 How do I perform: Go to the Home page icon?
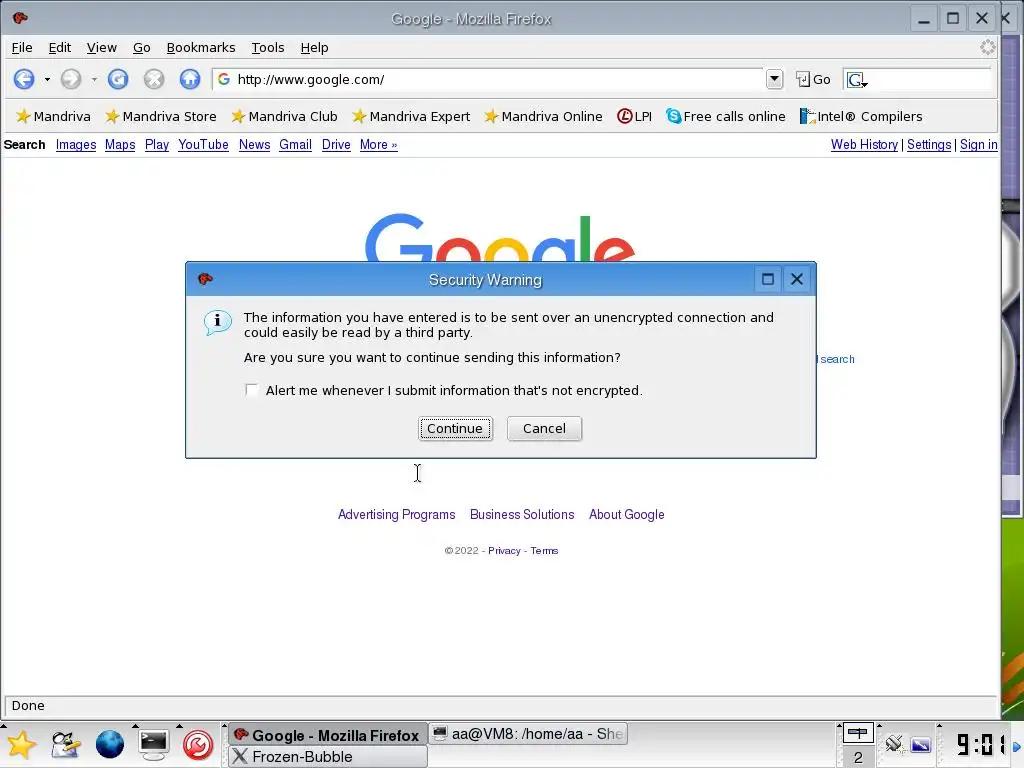pos(190,80)
